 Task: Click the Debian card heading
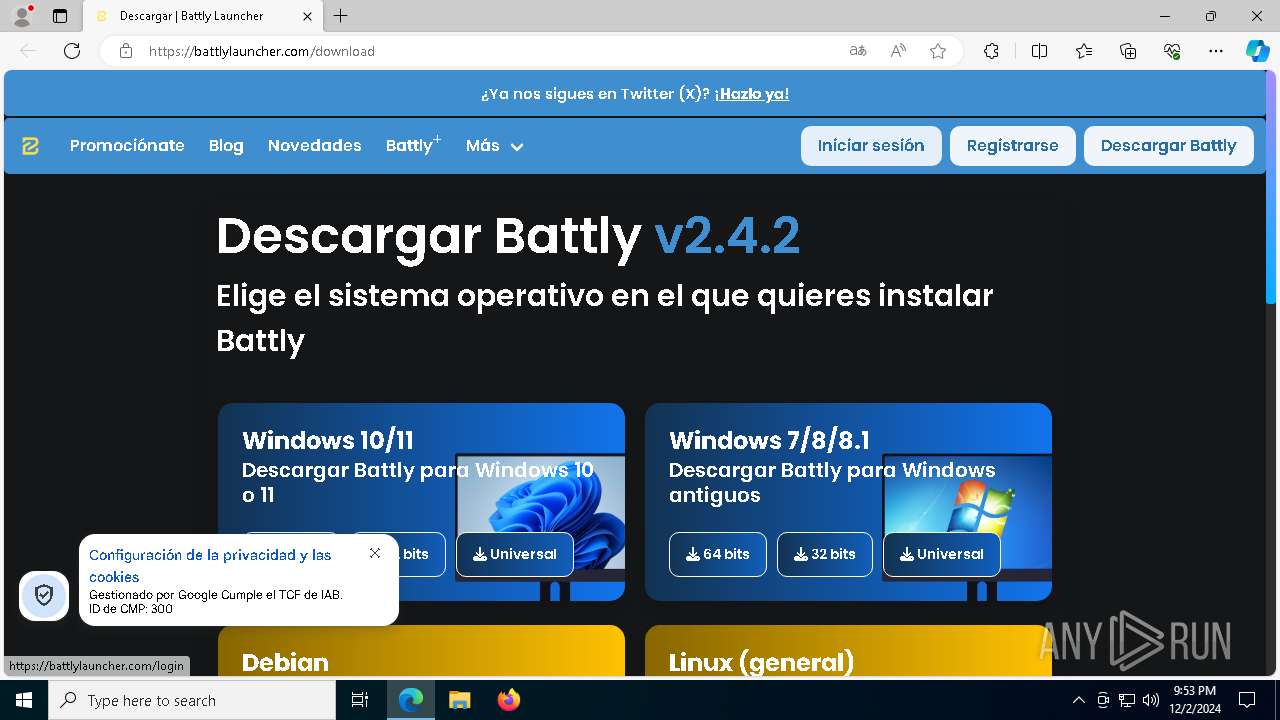click(x=285, y=662)
